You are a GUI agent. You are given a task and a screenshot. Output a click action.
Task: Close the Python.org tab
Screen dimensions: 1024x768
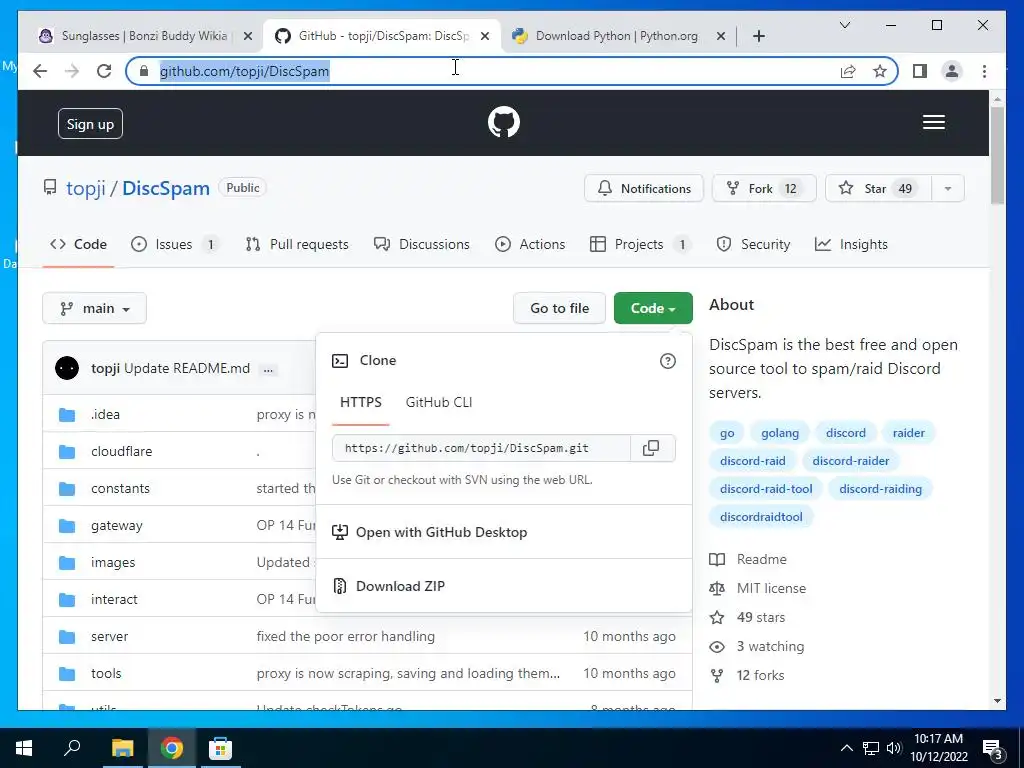tap(720, 36)
